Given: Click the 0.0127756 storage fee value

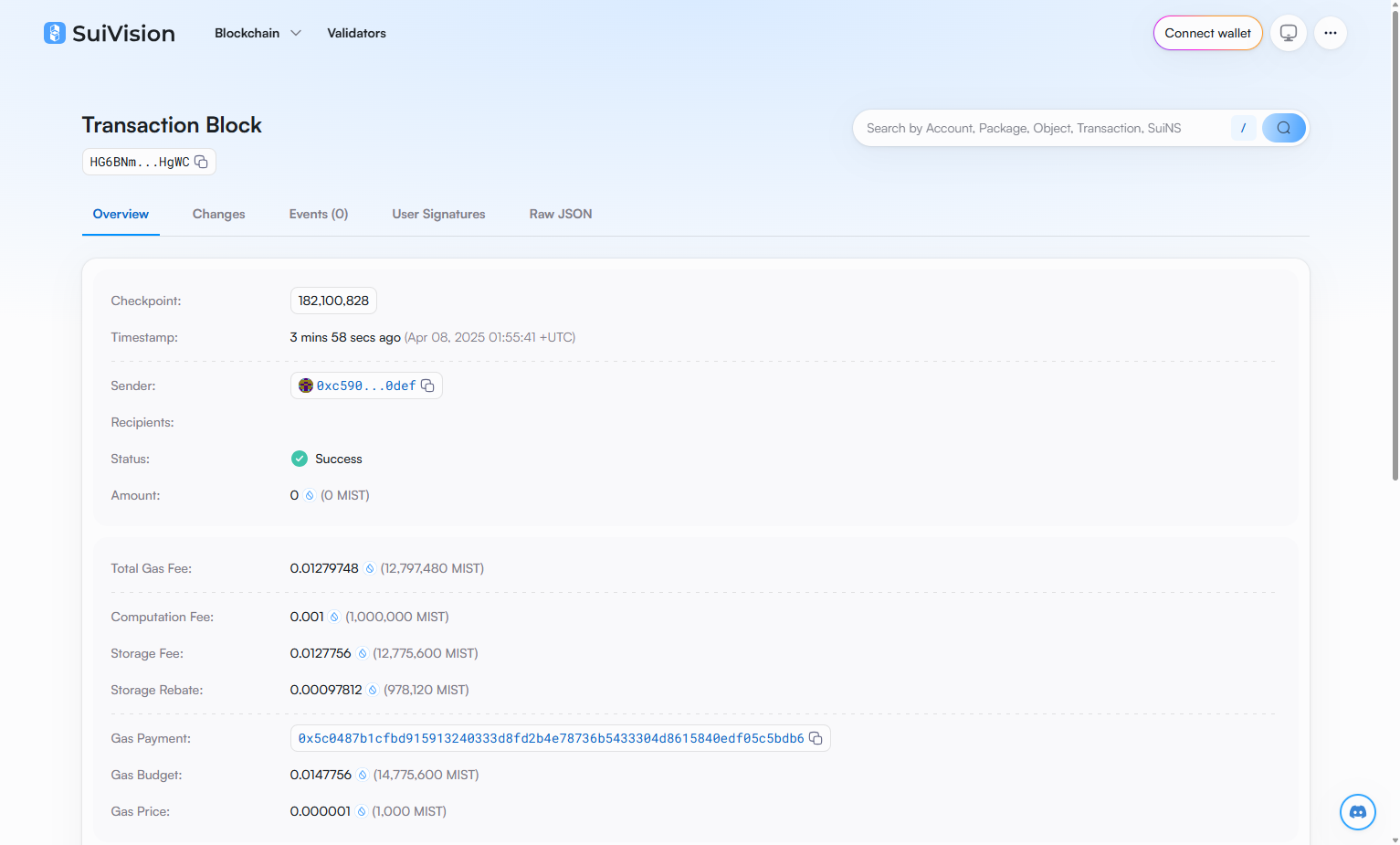Looking at the screenshot, I should tap(321, 653).
